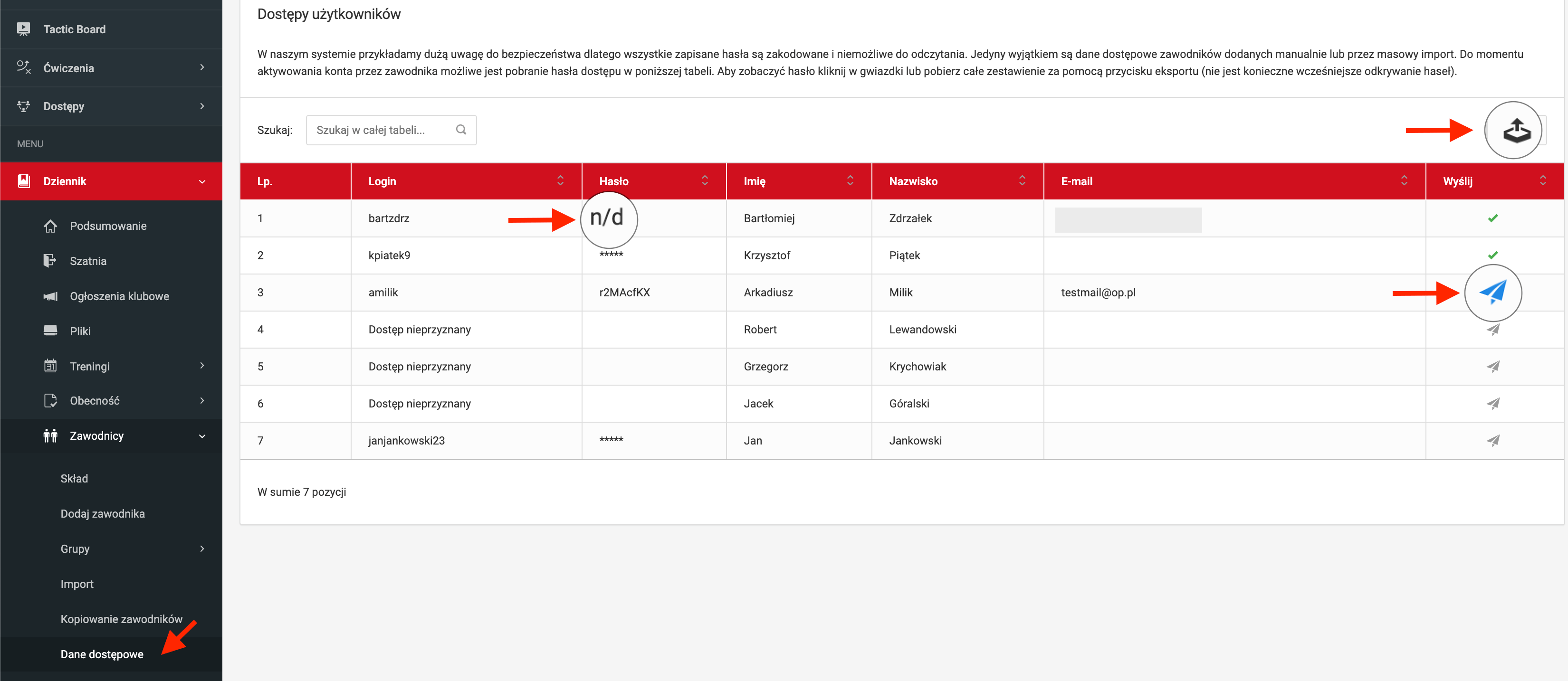Open the Import link in sidebar
This screenshot has height=681, width=1568.
76,584
